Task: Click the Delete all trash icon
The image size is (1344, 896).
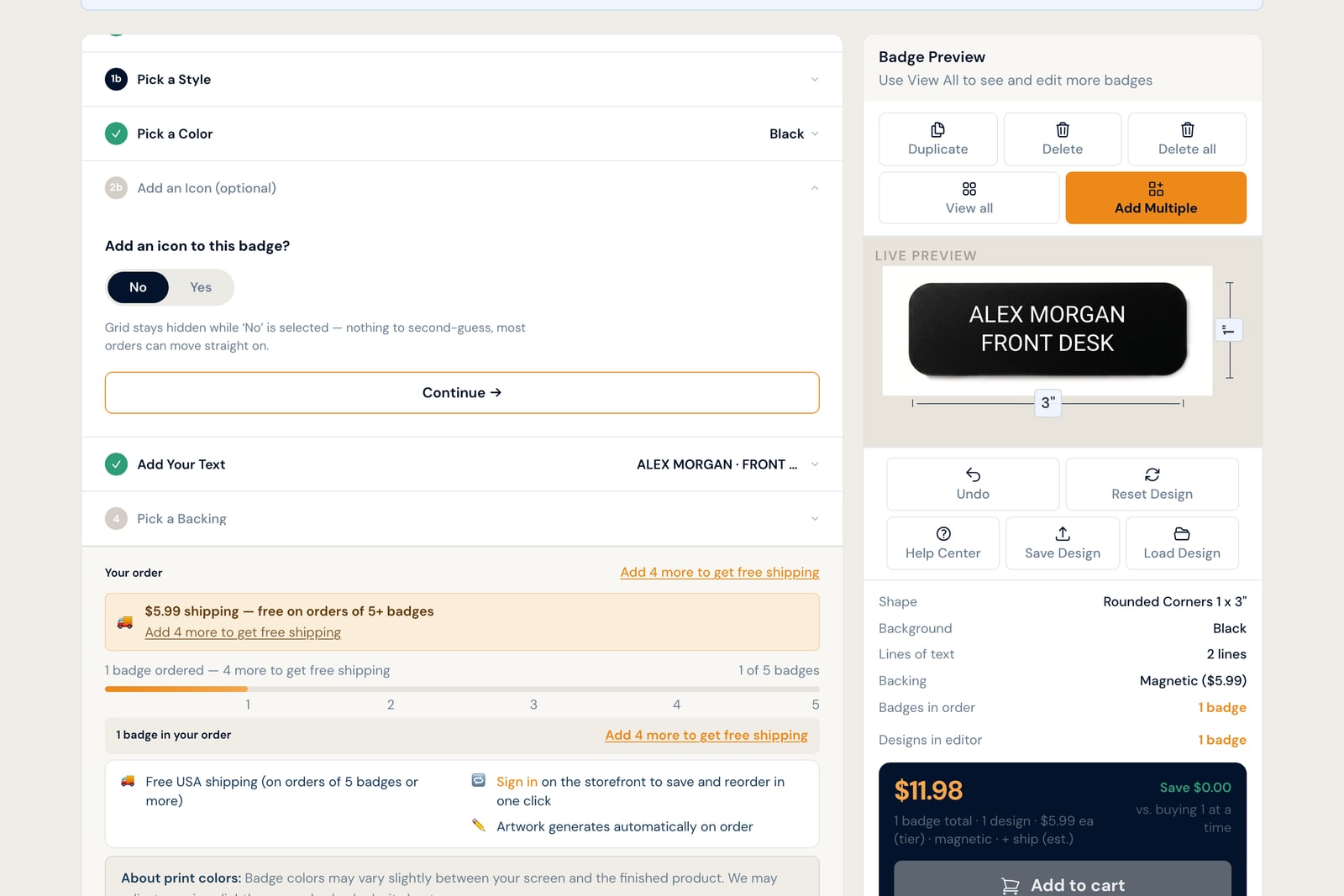Action: (x=1187, y=129)
